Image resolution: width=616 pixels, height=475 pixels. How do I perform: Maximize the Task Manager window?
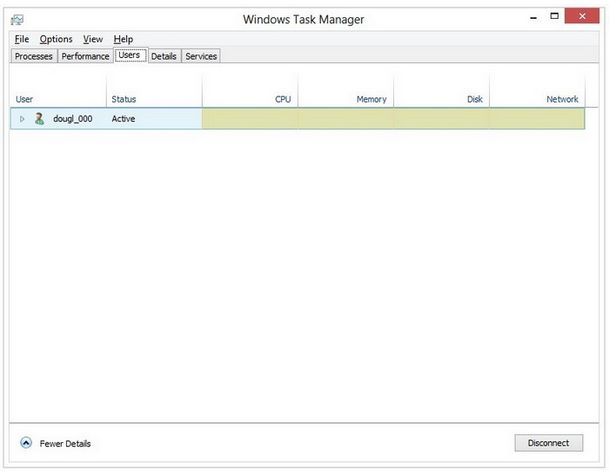554,16
